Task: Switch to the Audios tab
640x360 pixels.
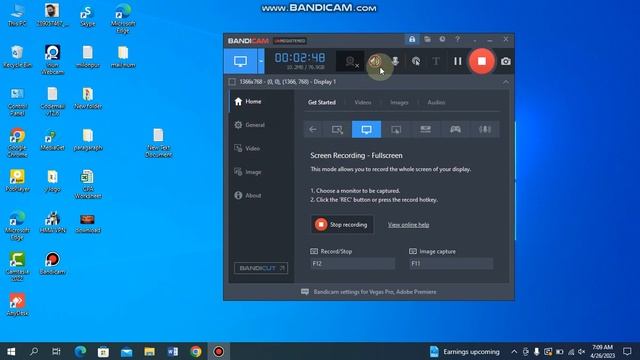Action: 436,102
